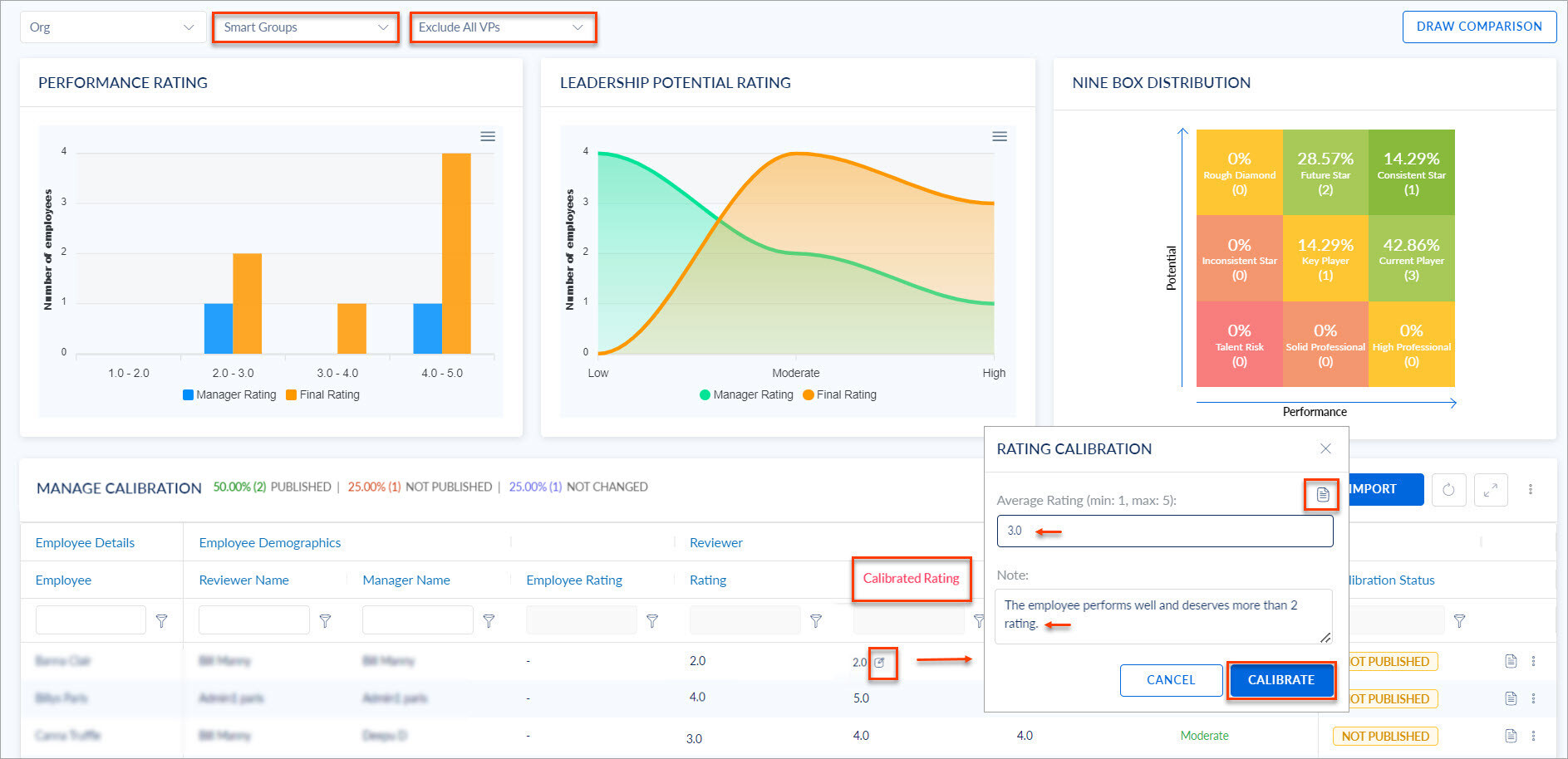Click the filter funnel under Employee column

click(x=161, y=620)
